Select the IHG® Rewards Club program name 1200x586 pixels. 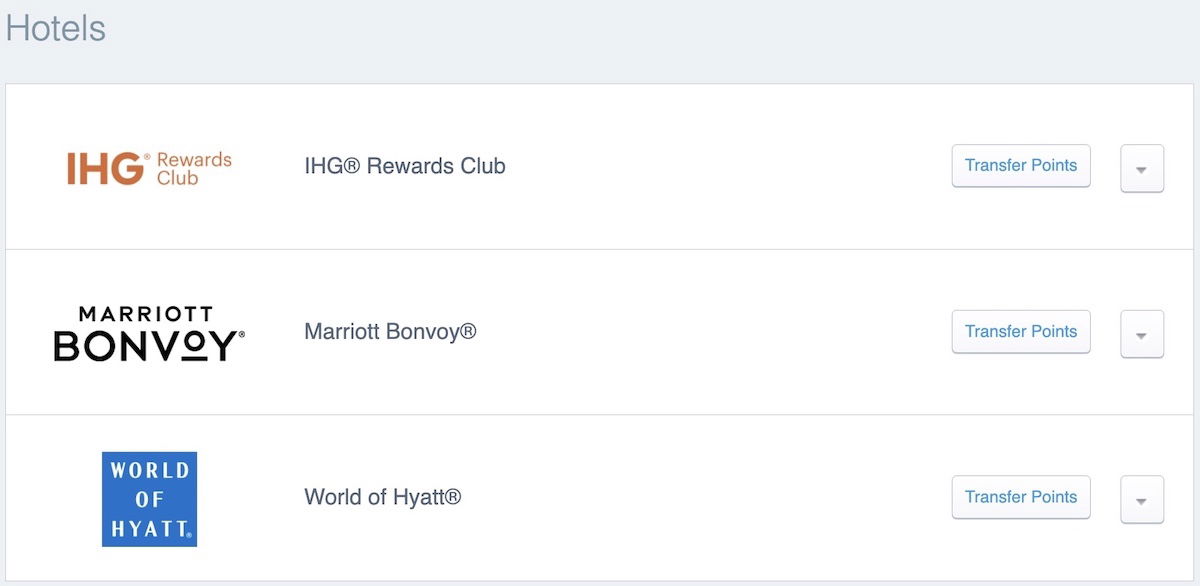click(x=405, y=166)
